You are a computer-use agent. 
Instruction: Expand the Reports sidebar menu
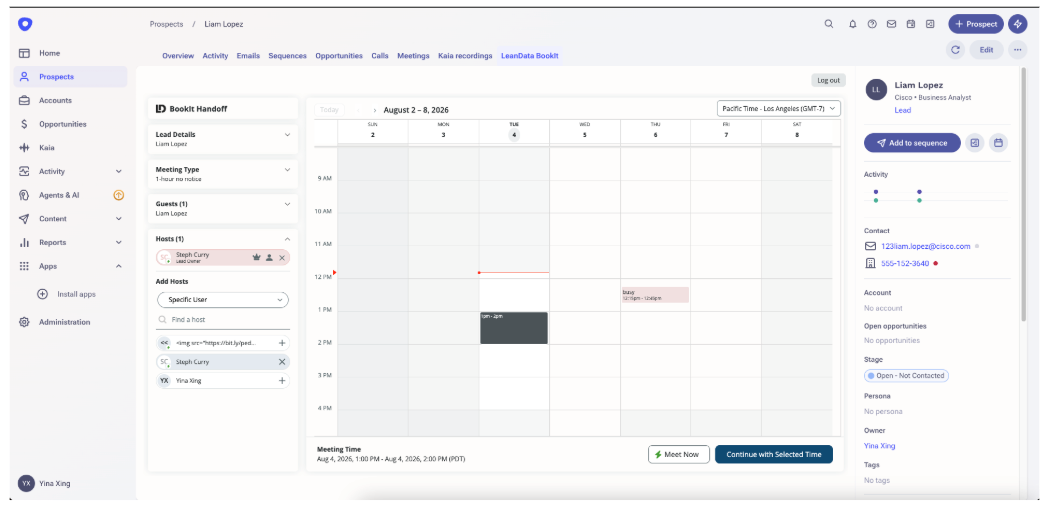click(x=118, y=242)
